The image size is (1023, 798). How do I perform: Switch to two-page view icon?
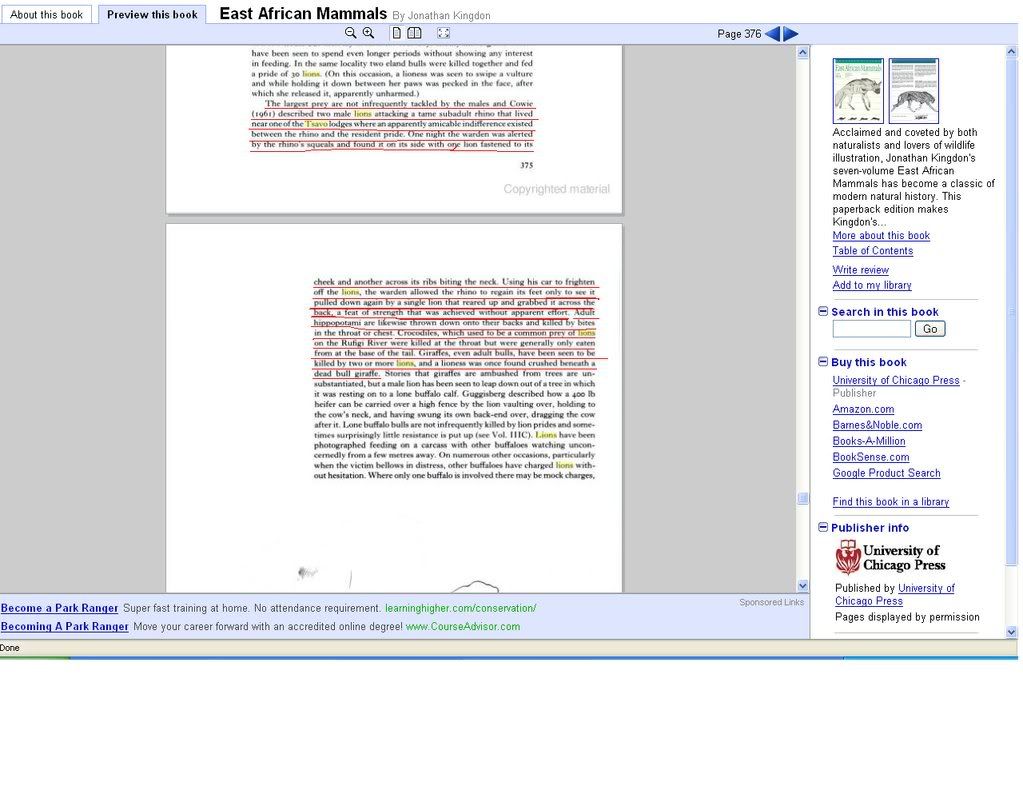[x=414, y=33]
